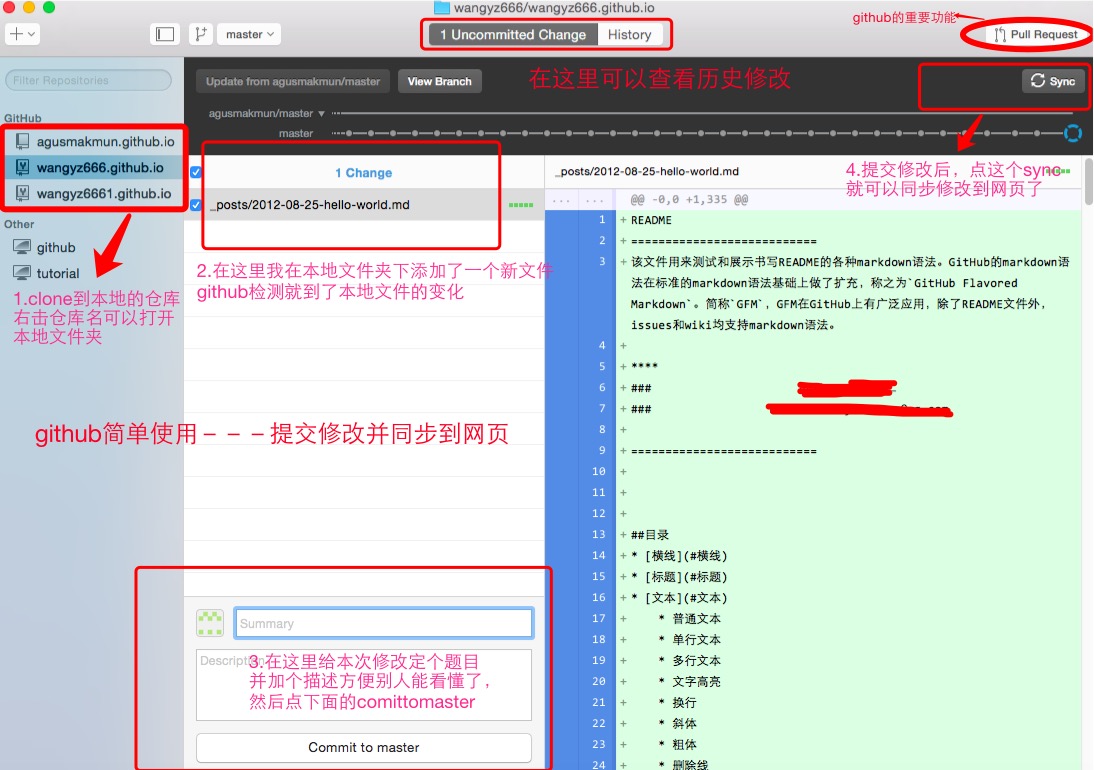Click the wangyz6661.github.io repo icon
Screen dimensions: 1094x770
point(22,193)
